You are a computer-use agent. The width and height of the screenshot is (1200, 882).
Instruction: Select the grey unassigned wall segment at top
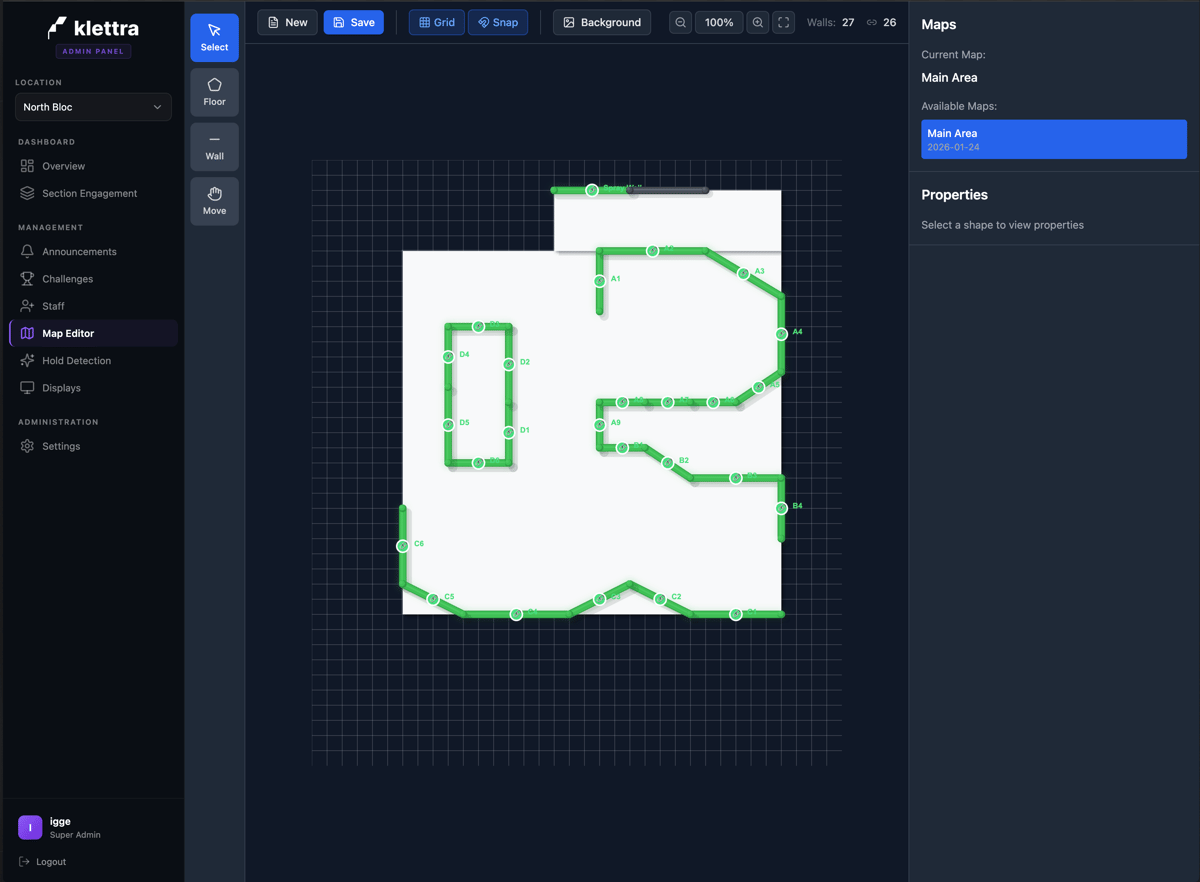(670, 190)
